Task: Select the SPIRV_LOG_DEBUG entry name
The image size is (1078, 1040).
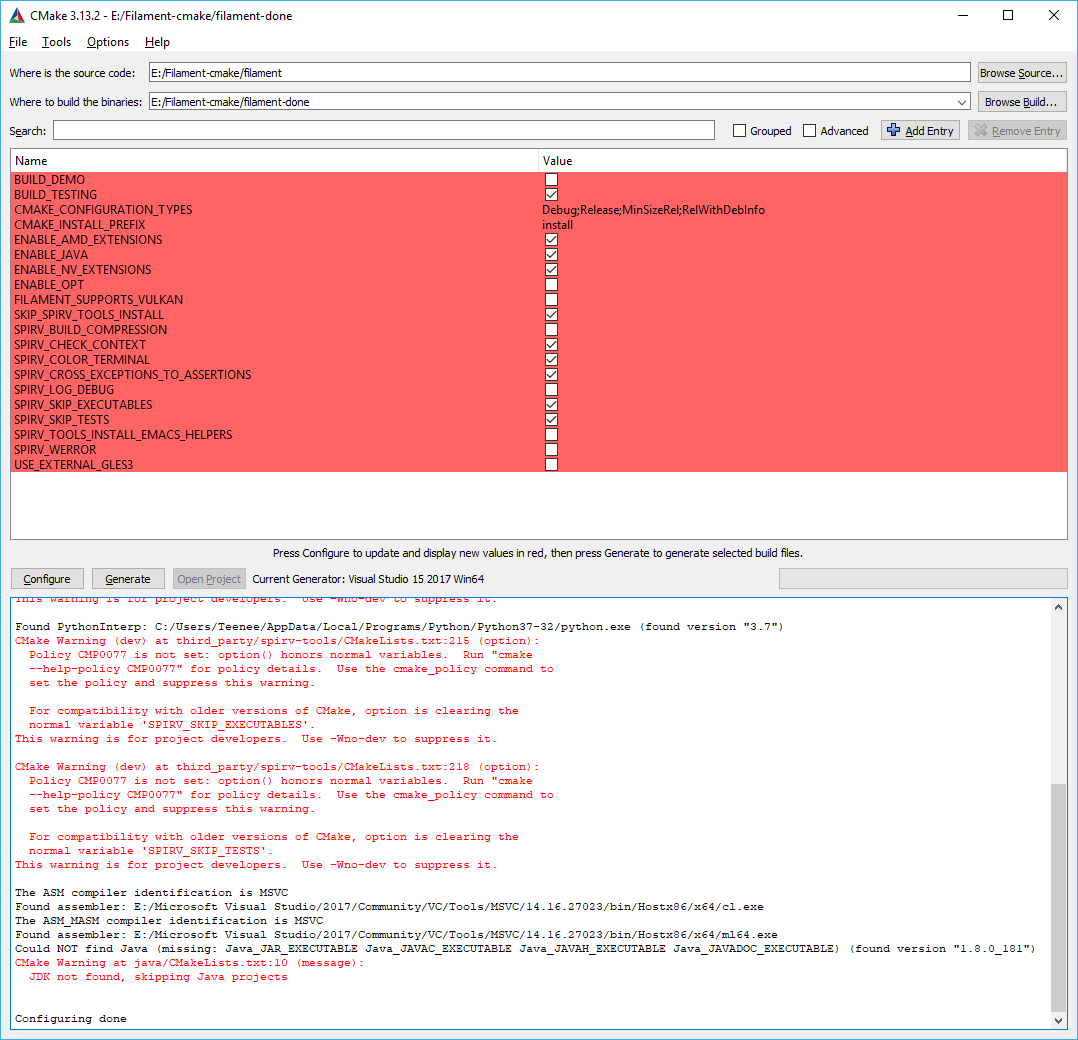Action: pyautogui.click(x=64, y=390)
